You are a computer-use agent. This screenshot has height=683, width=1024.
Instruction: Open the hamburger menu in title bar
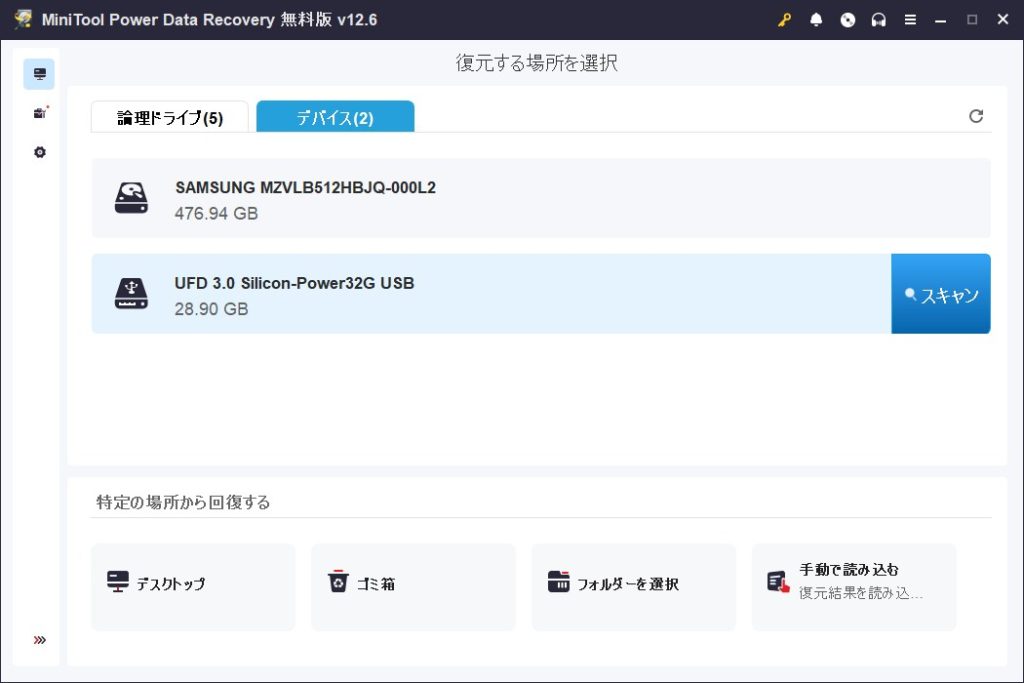(x=910, y=20)
